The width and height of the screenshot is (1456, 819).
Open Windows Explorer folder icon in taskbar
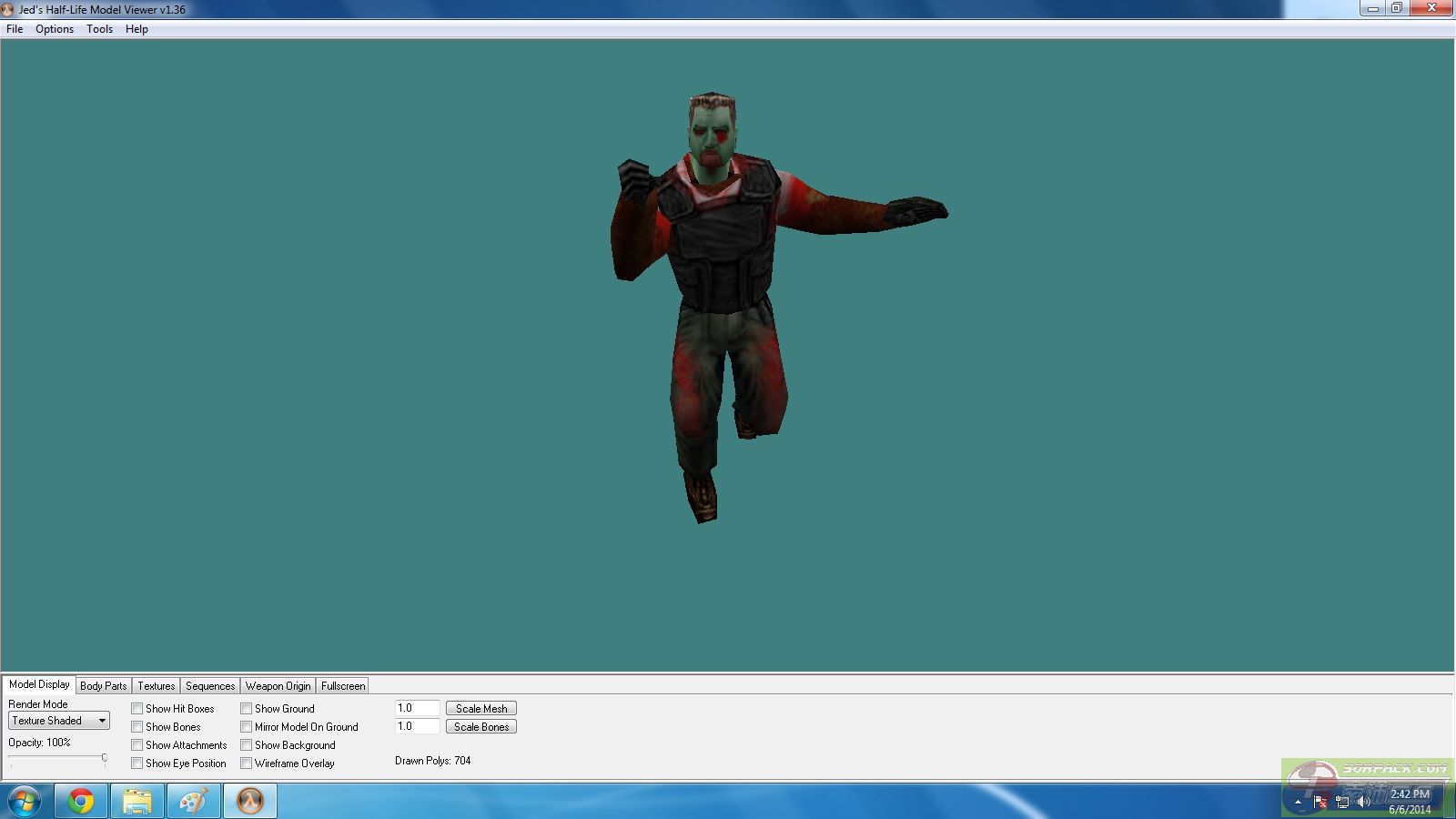[x=137, y=801]
